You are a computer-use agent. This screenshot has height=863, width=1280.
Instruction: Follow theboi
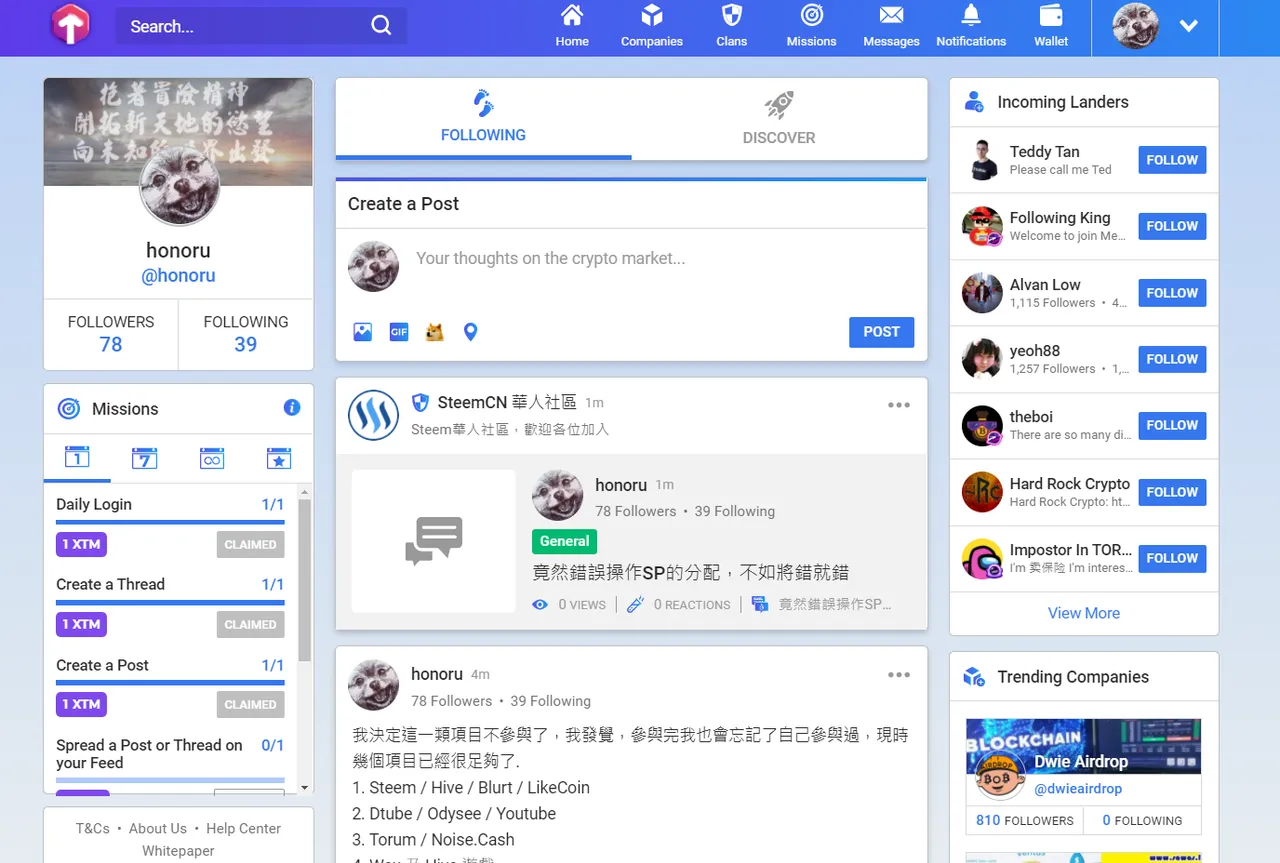(x=1172, y=425)
